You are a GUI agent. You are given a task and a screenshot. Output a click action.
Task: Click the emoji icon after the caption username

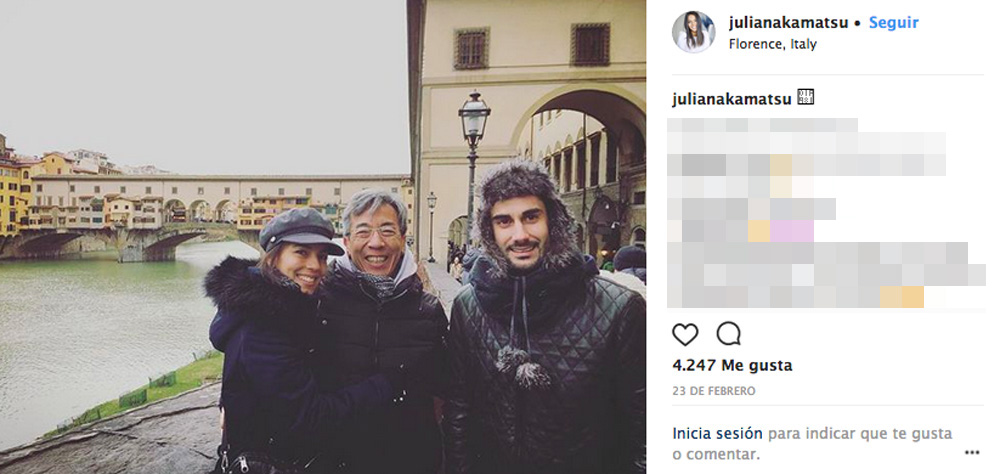pyautogui.click(x=805, y=98)
